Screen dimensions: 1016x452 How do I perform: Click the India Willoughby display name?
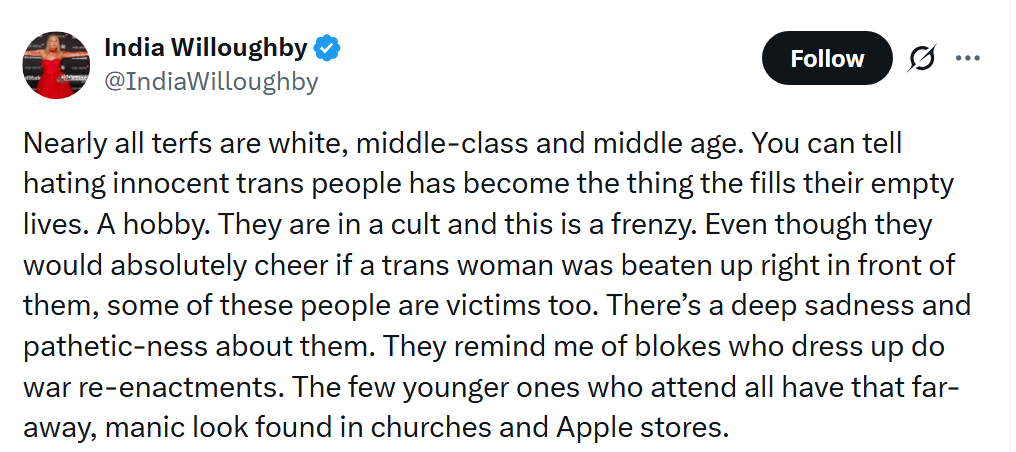(206, 47)
